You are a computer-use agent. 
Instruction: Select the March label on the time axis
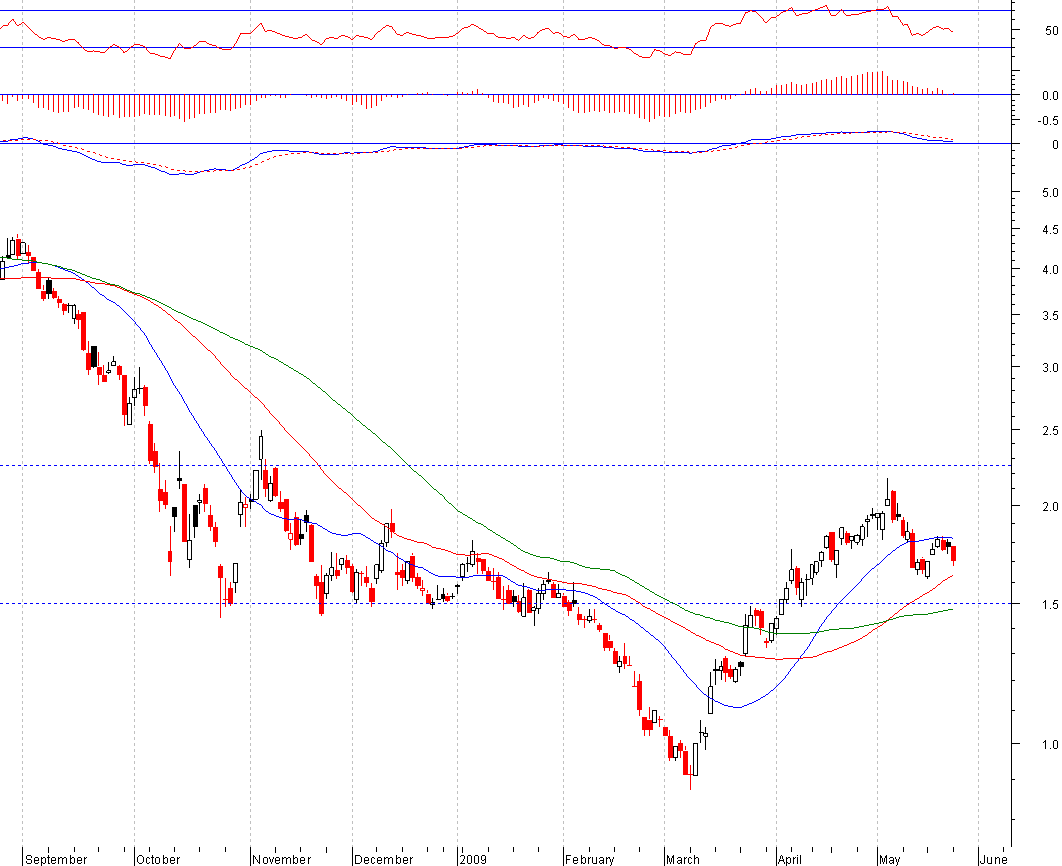pos(683,859)
